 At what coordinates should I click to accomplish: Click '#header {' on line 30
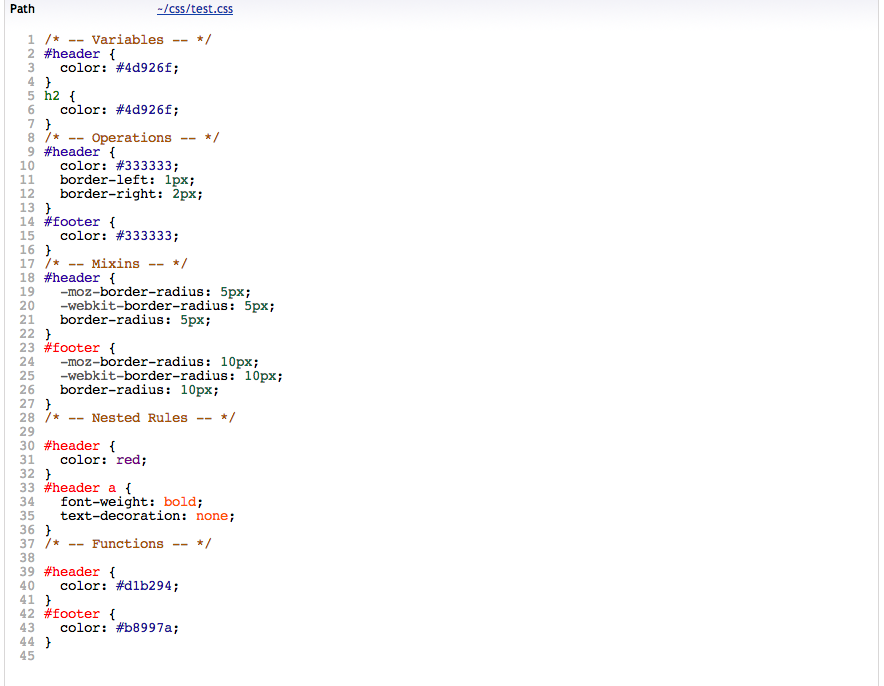79,446
